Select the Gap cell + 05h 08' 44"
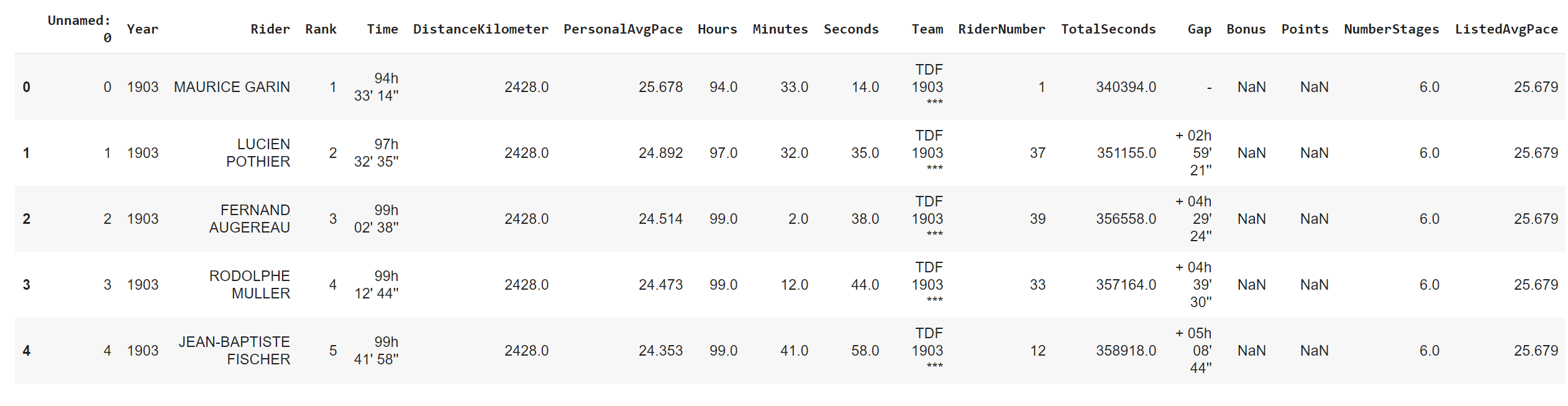This screenshot has height=406, width=1568. click(x=1193, y=351)
